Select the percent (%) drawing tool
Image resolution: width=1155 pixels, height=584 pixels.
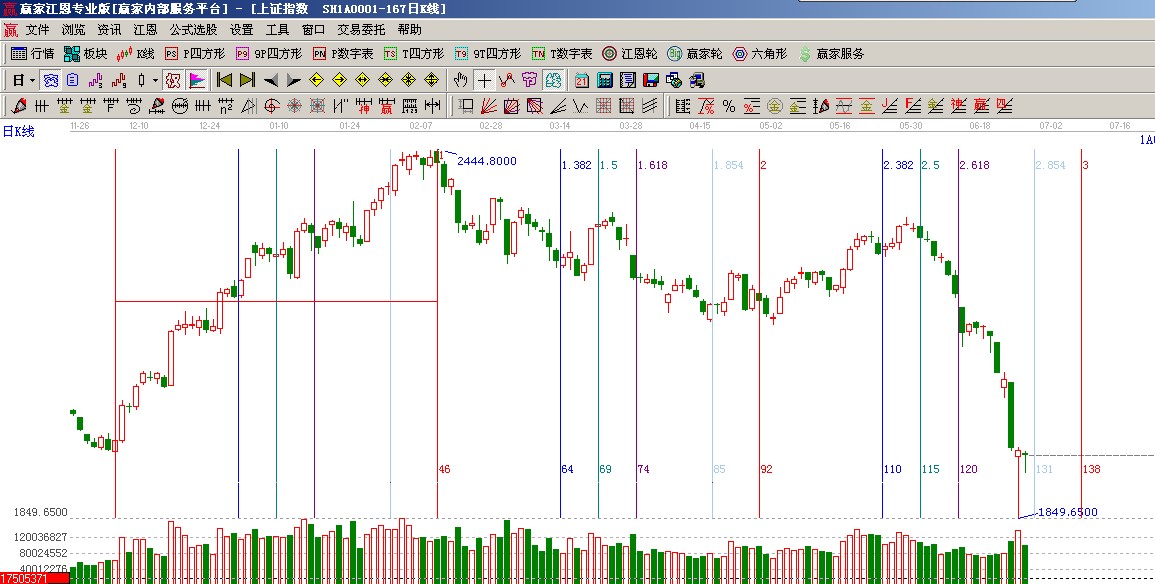[x=729, y=106]
